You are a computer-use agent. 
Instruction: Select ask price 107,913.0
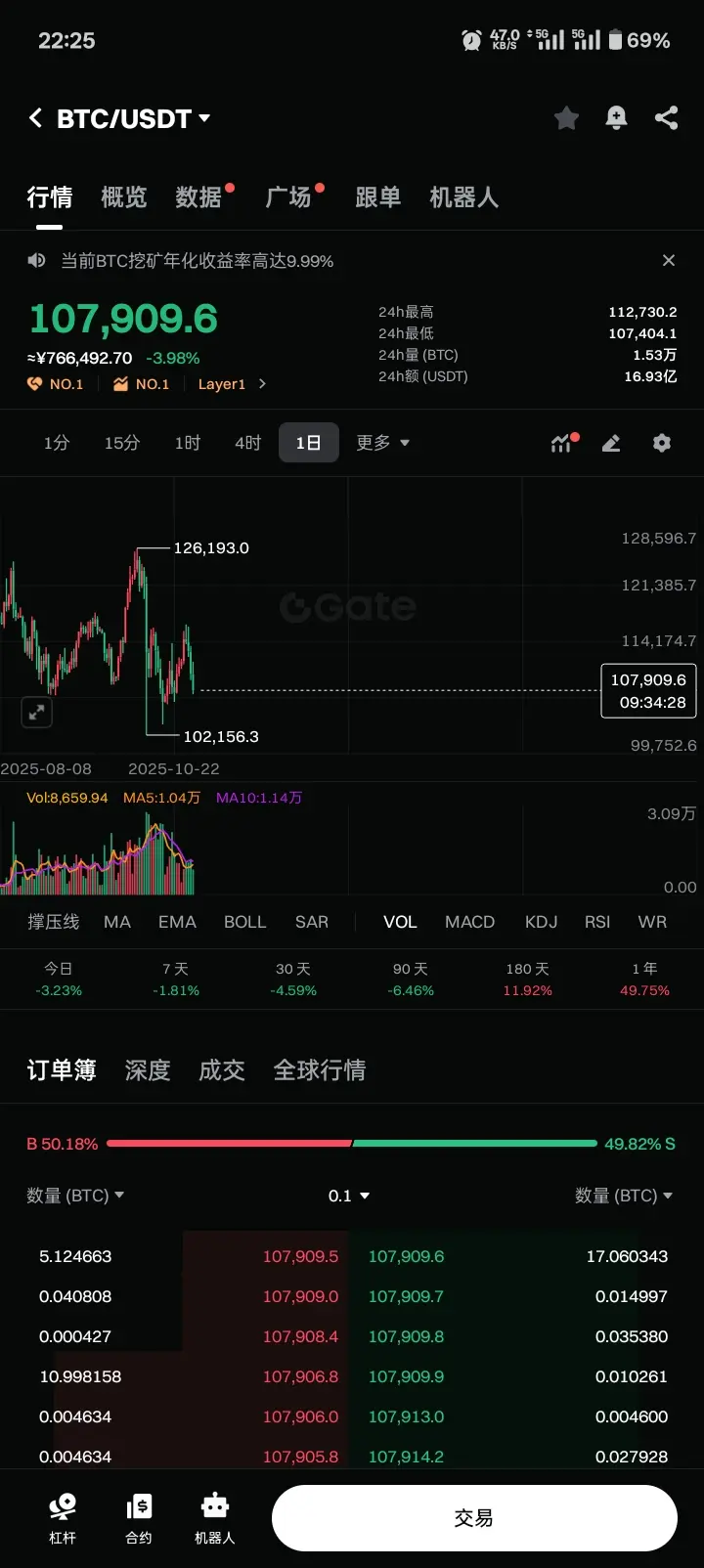(x=406, y=1416)
